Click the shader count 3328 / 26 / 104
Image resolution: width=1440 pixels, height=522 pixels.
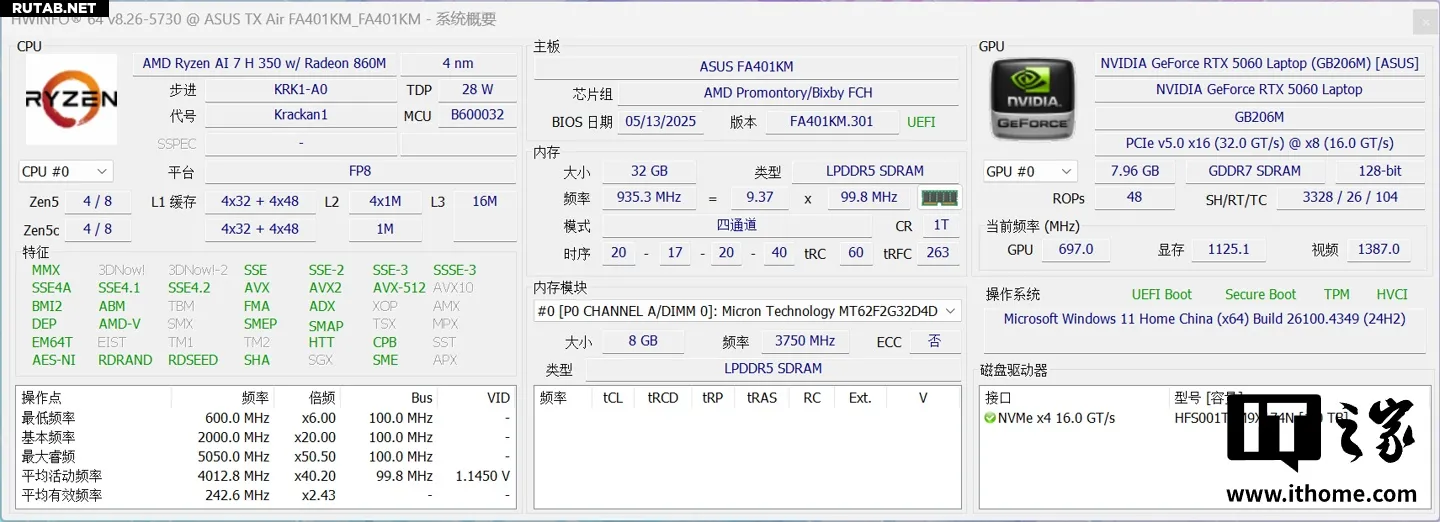[x=1350, y=197]
